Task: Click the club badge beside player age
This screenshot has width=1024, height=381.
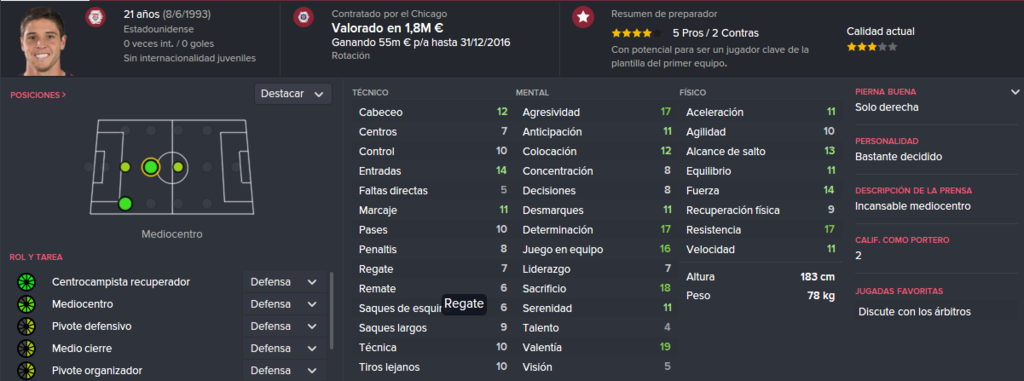Action: pos(95,16)
